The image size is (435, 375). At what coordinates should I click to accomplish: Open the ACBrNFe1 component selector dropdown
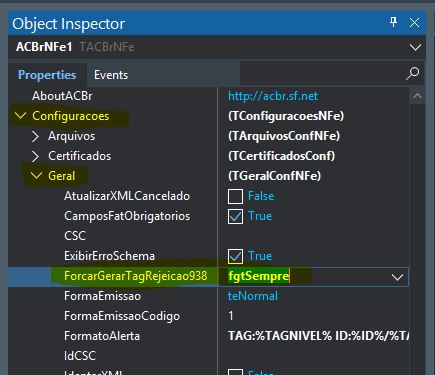click(x=415, y=47)
